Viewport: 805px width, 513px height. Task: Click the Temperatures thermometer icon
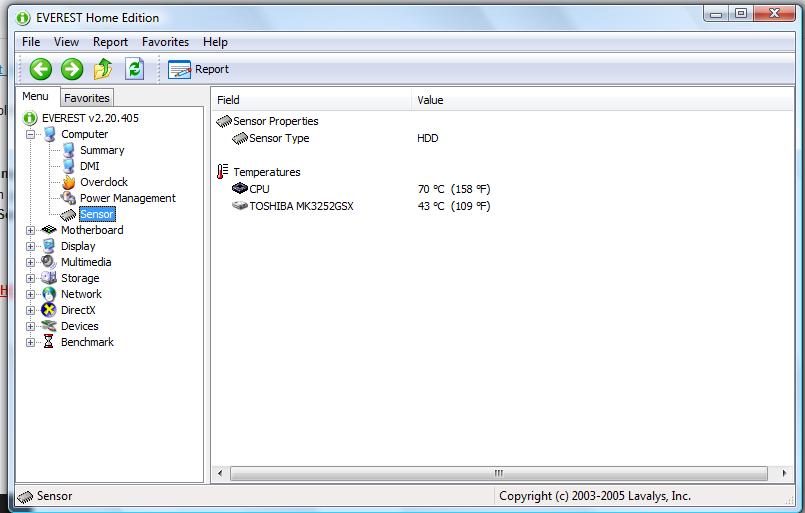coord(222,172)
